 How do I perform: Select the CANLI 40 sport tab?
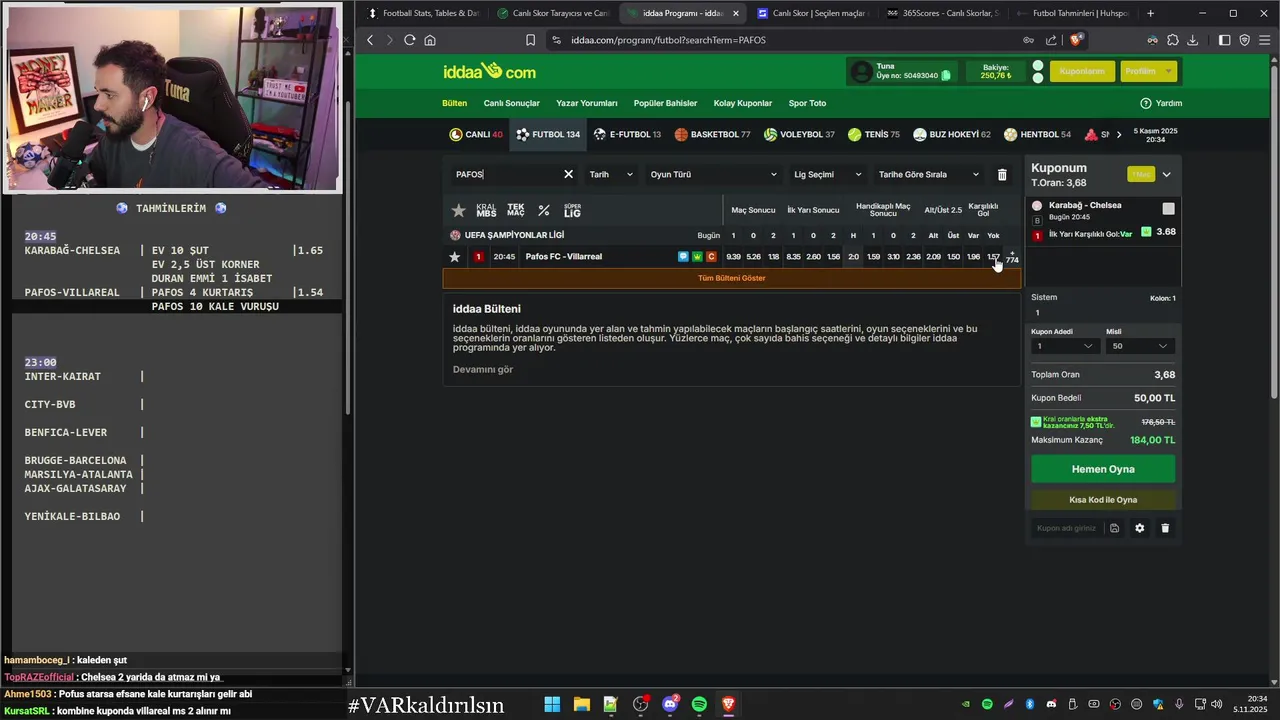(x=476, y=134)
